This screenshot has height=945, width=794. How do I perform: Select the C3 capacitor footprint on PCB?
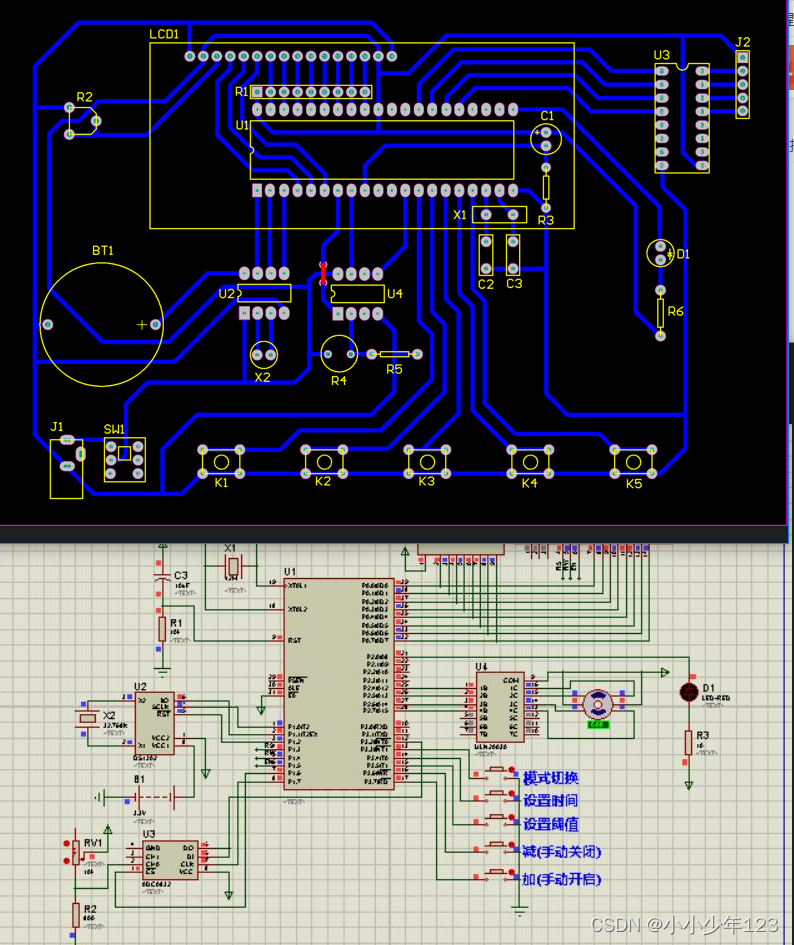click(x=513, y=254)
